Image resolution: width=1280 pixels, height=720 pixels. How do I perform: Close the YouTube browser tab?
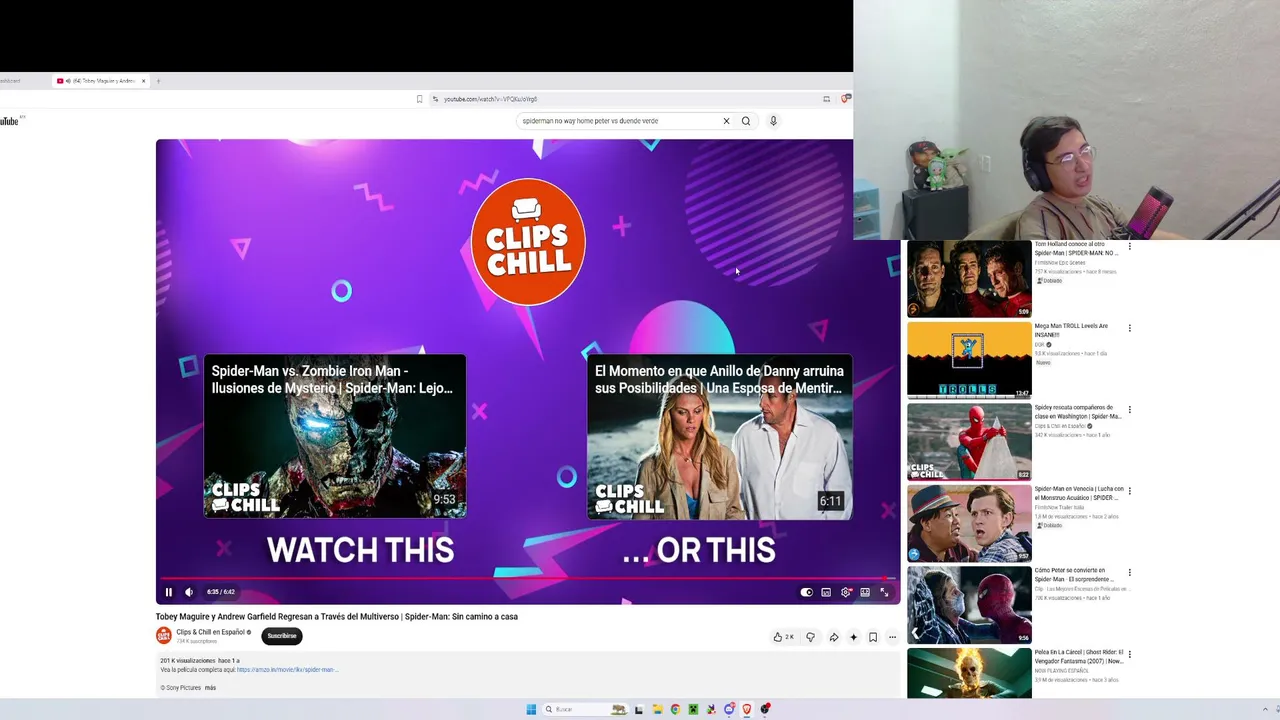pos(143,81)
